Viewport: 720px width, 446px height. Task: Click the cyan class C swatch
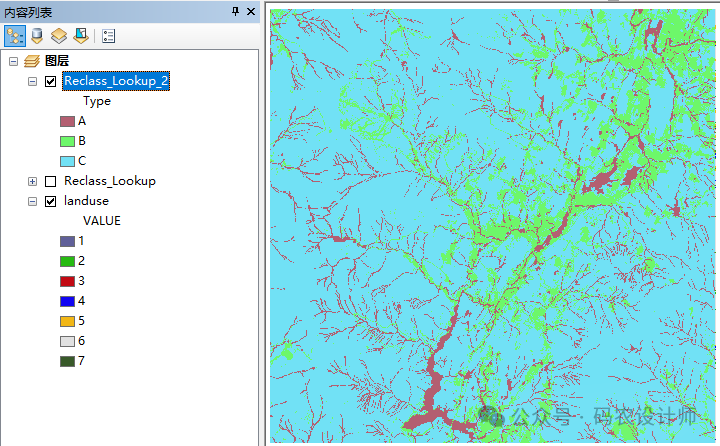click(x=68, y=161)
